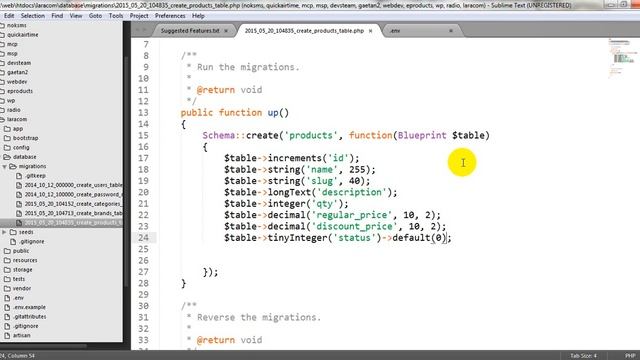Open the Goto menu
The image size is (640, 360).
coord(96,16)
